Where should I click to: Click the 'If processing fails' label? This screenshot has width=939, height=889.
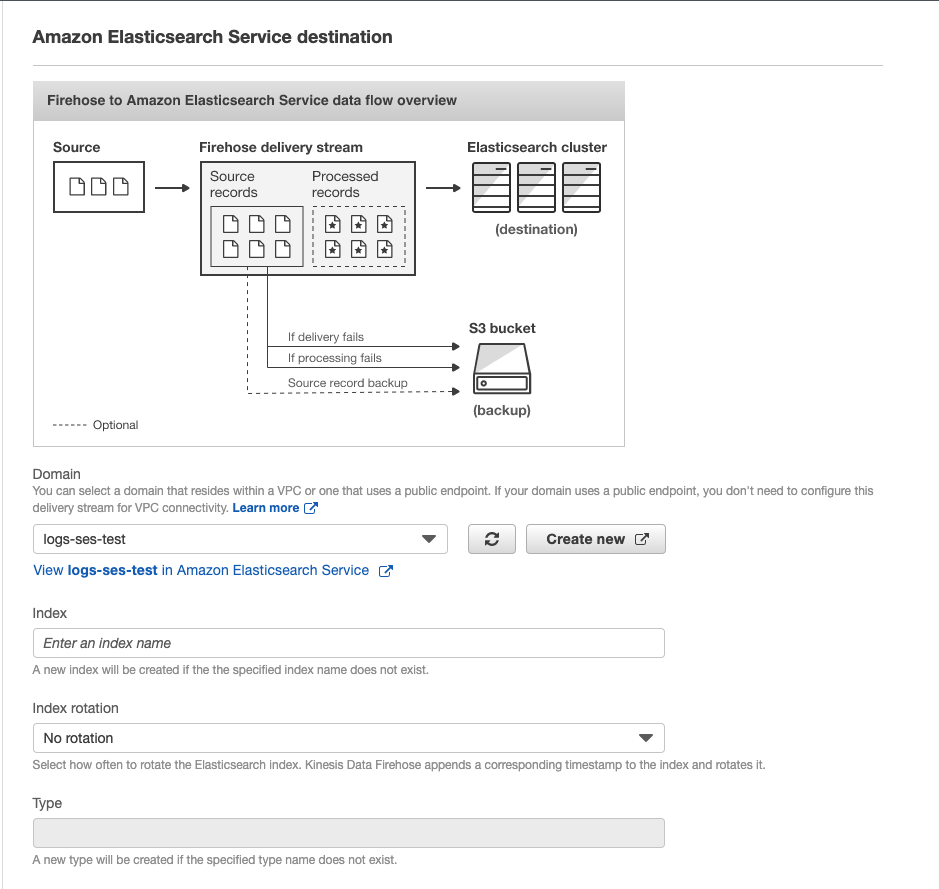click(x=334, y=358)
